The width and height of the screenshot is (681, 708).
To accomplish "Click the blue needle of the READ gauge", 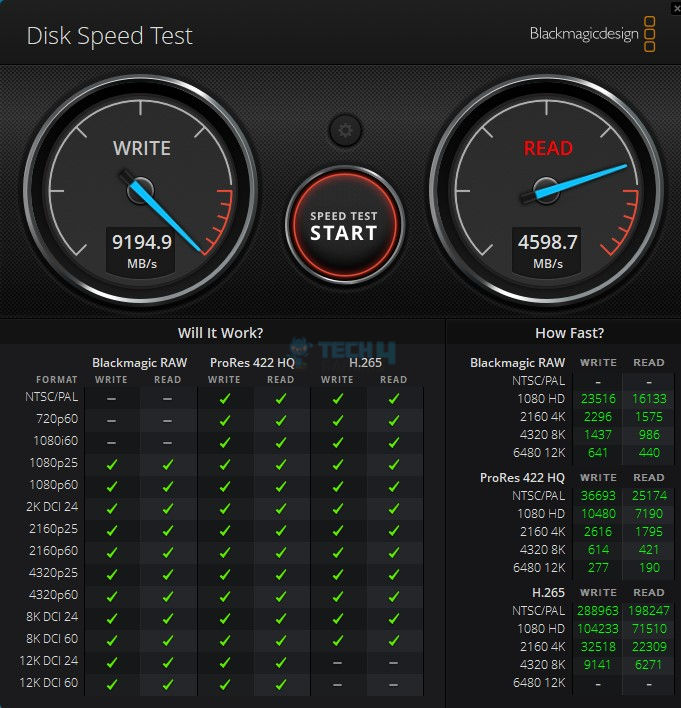I will click(583, 180).
